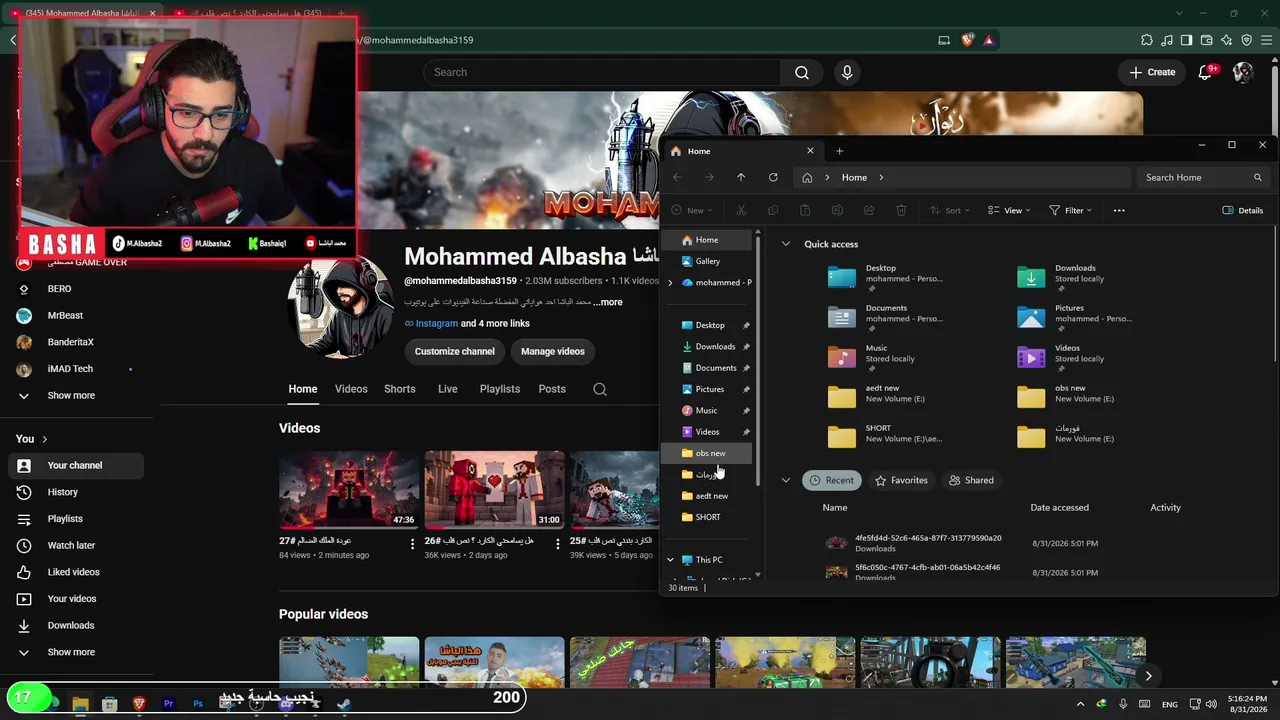Expand the mohammed OneDrive tree node
Image resolution: width=1280 pixels, height=720 pixels.
pos(670,283)
